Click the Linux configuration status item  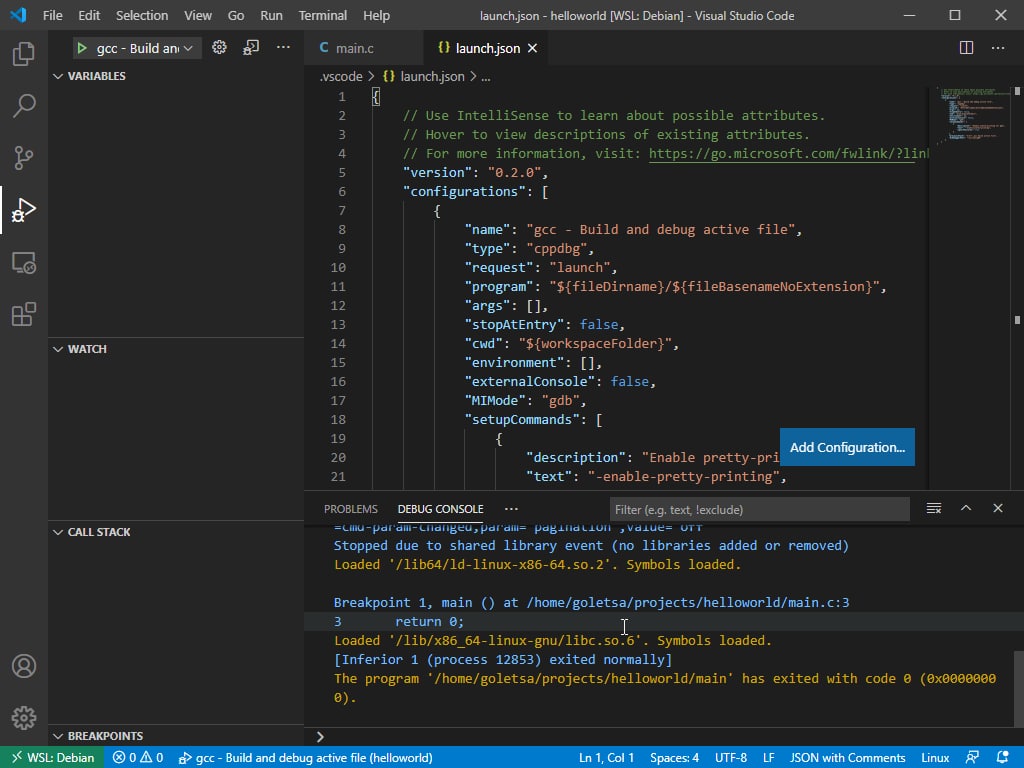coord(935,758)
